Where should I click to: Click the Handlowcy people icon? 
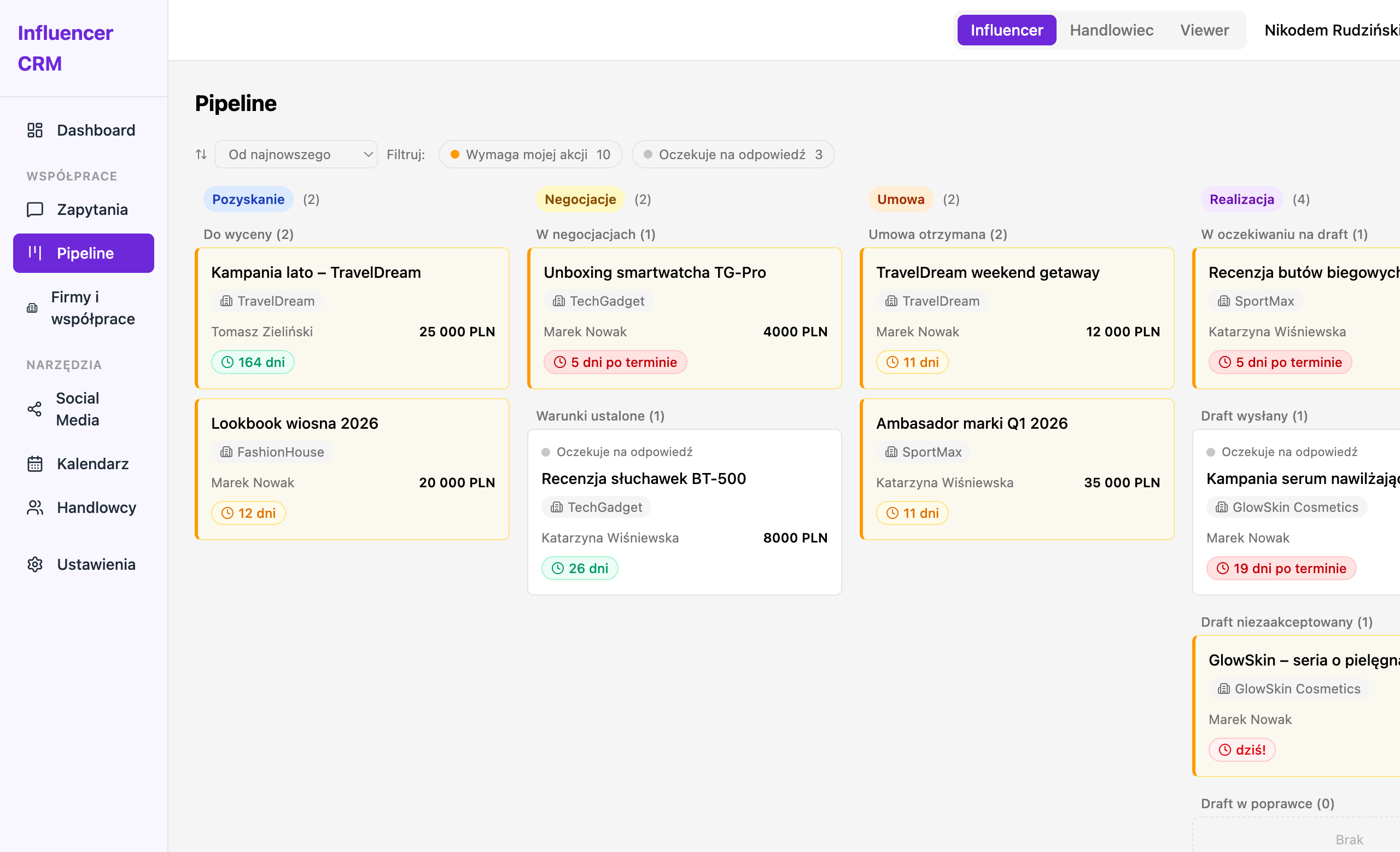click(x=34, y=507)
